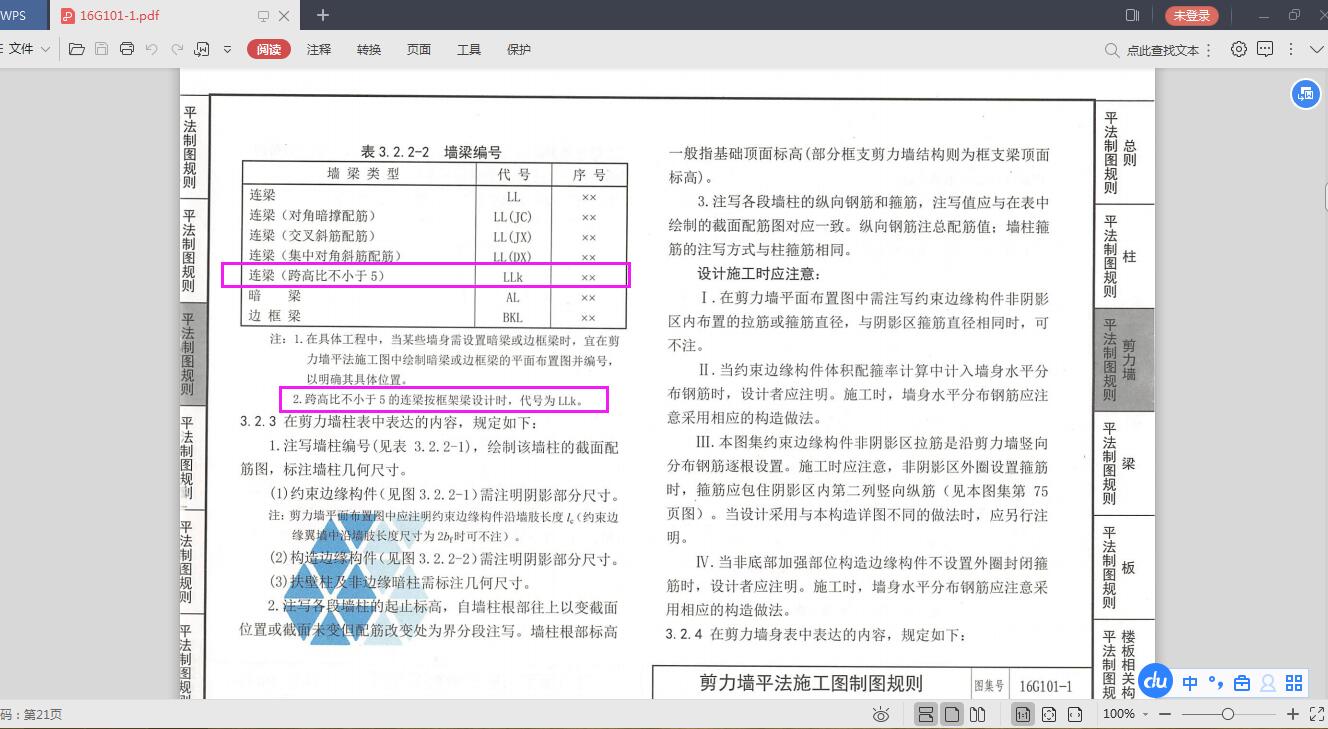Click the 点此查找文本 search field
Screen dimensions: 1328x729
(x=1162, y=49)
